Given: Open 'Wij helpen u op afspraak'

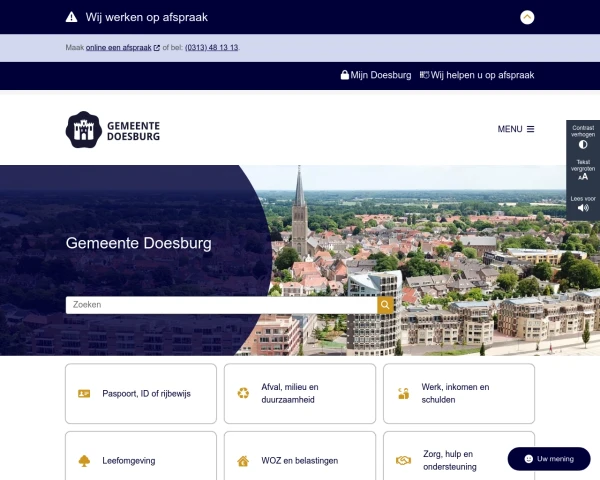Looking at the screenshot, I should coord(477,75).
